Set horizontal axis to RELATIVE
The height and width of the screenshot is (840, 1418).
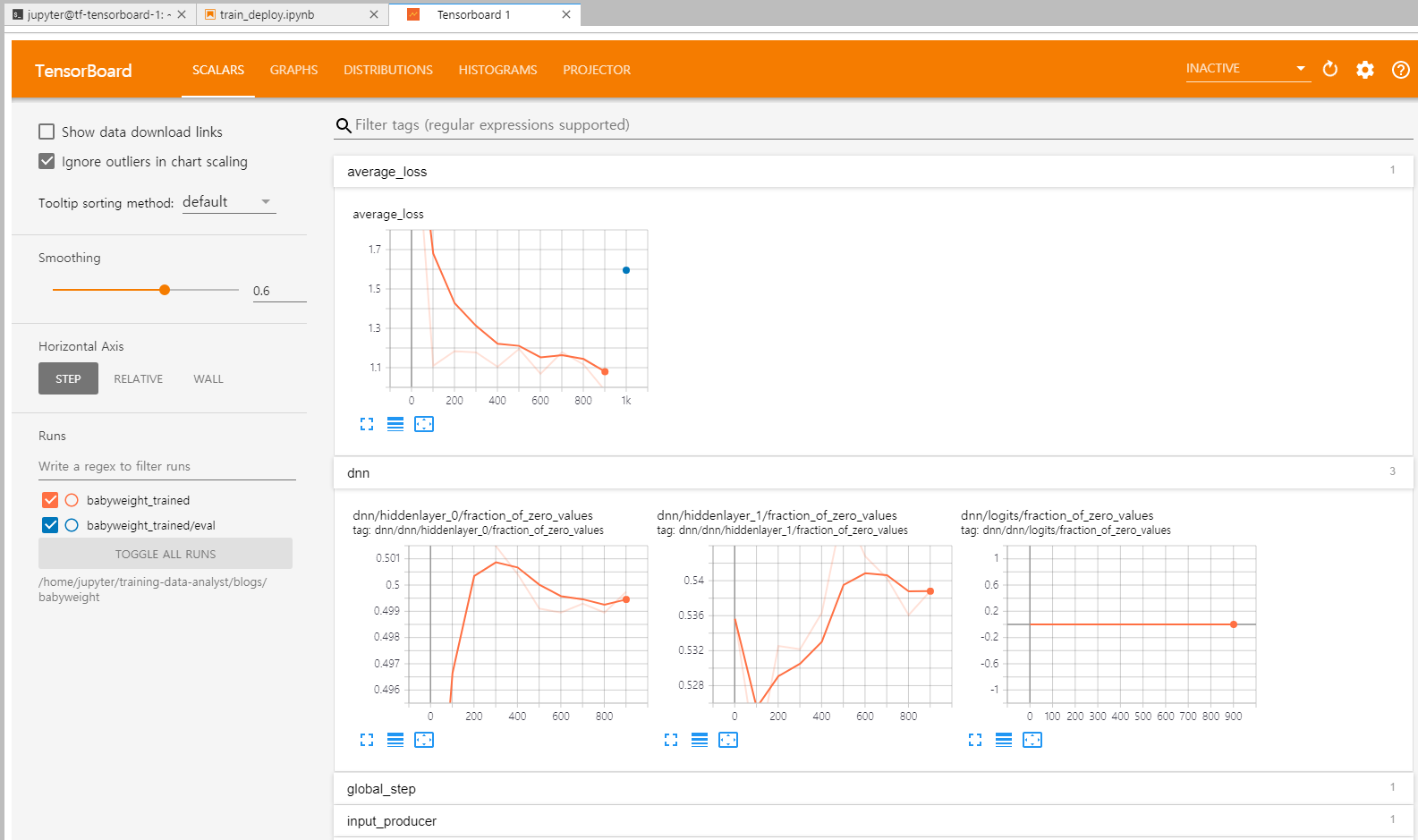tap(139, 378)
